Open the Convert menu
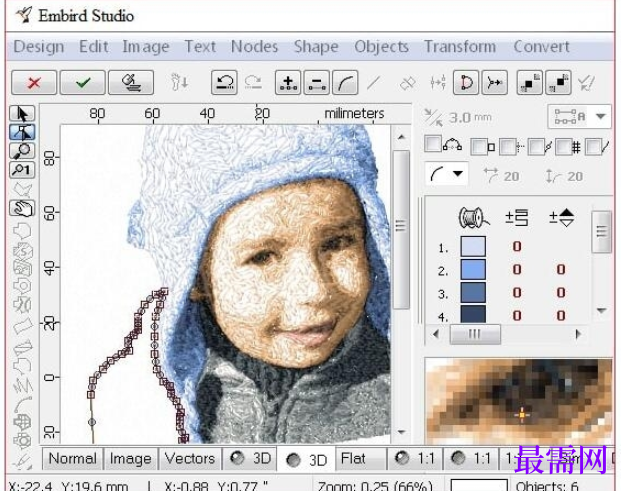Image resolution: width=626 pixels, height=491 pixels. point(541,47)
